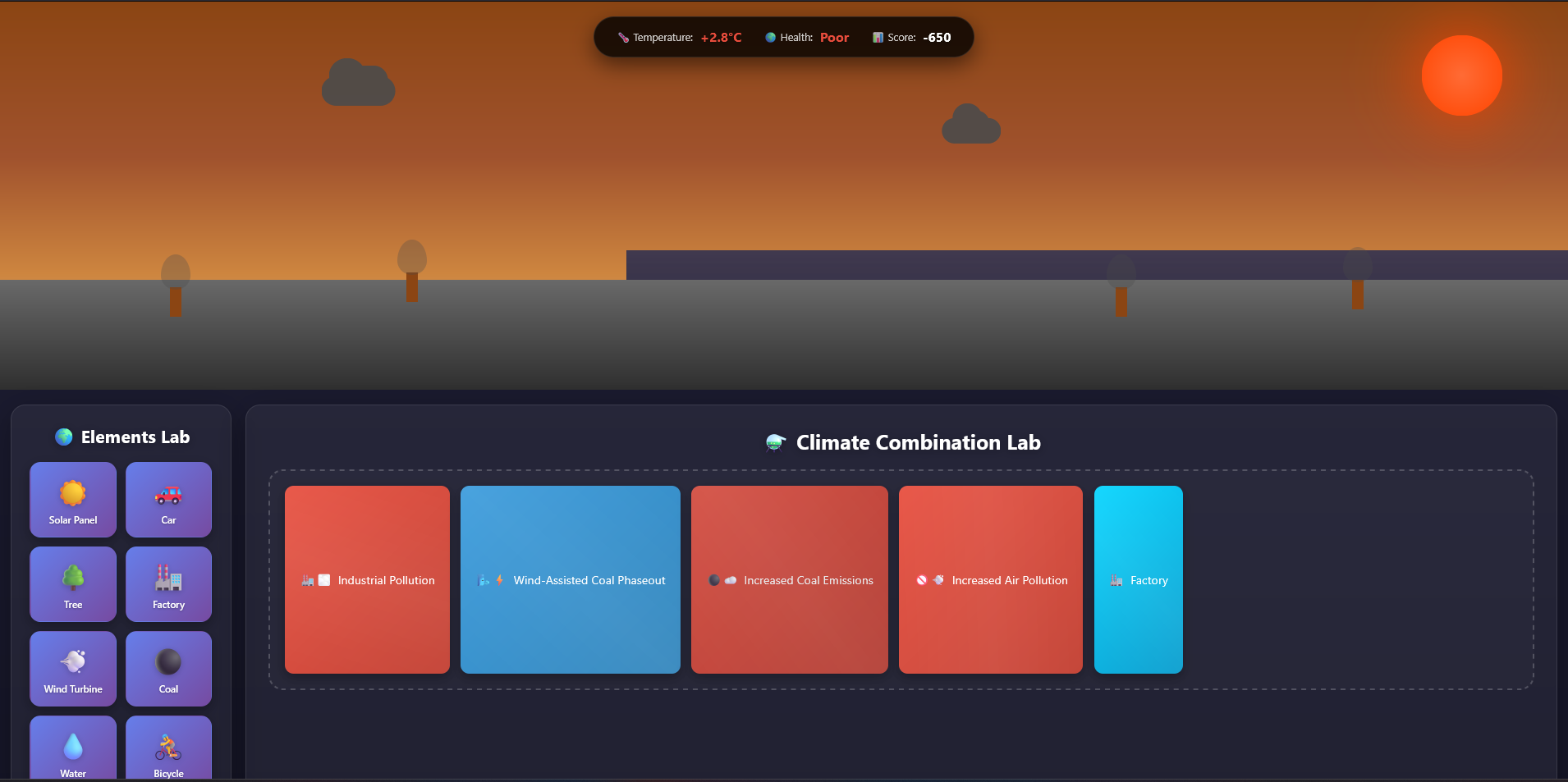Click the thermometer temperature indicator
This screenshot has width=1568, height=782.
pyautogui.click(x=623, y=37)
